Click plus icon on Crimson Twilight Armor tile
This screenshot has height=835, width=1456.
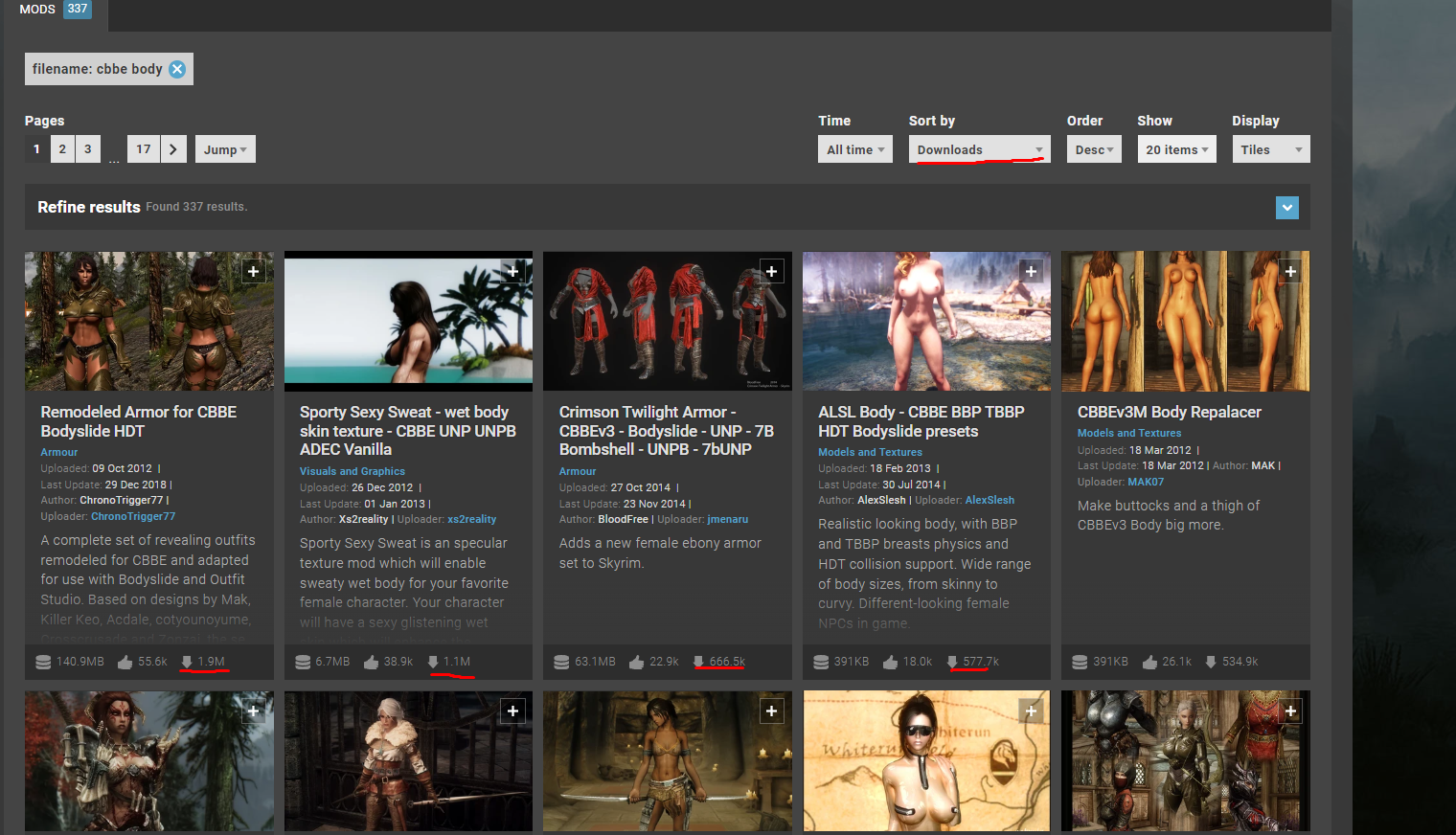click(x=771, y=272)
